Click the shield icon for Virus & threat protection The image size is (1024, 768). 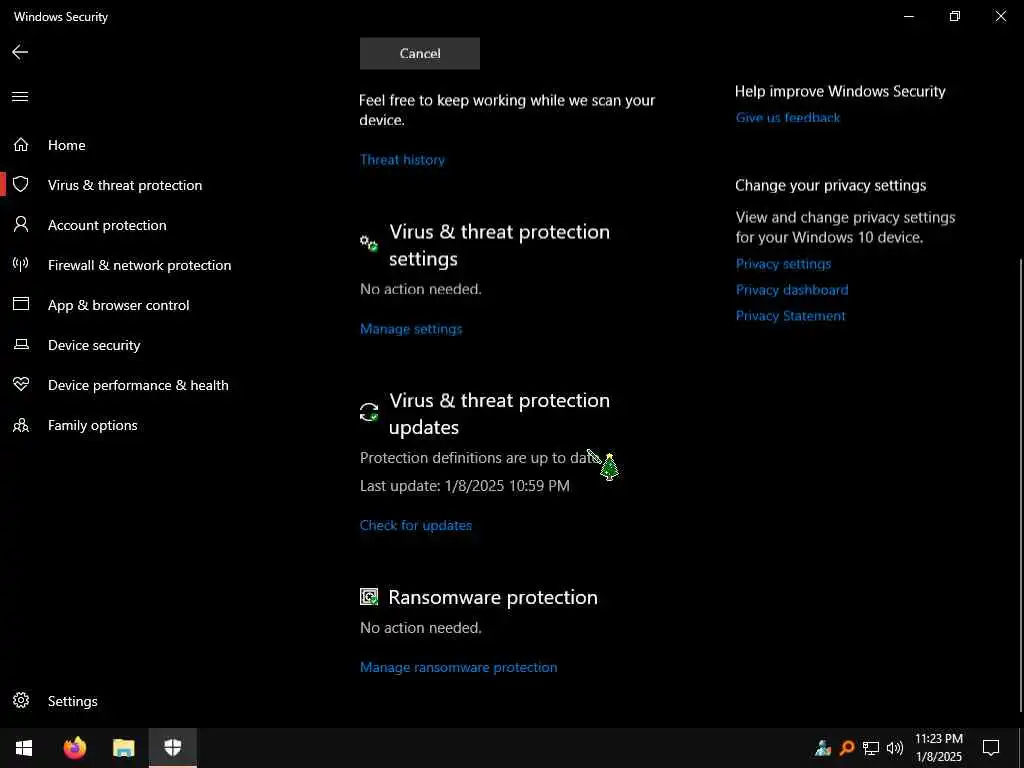click(21, 184)
